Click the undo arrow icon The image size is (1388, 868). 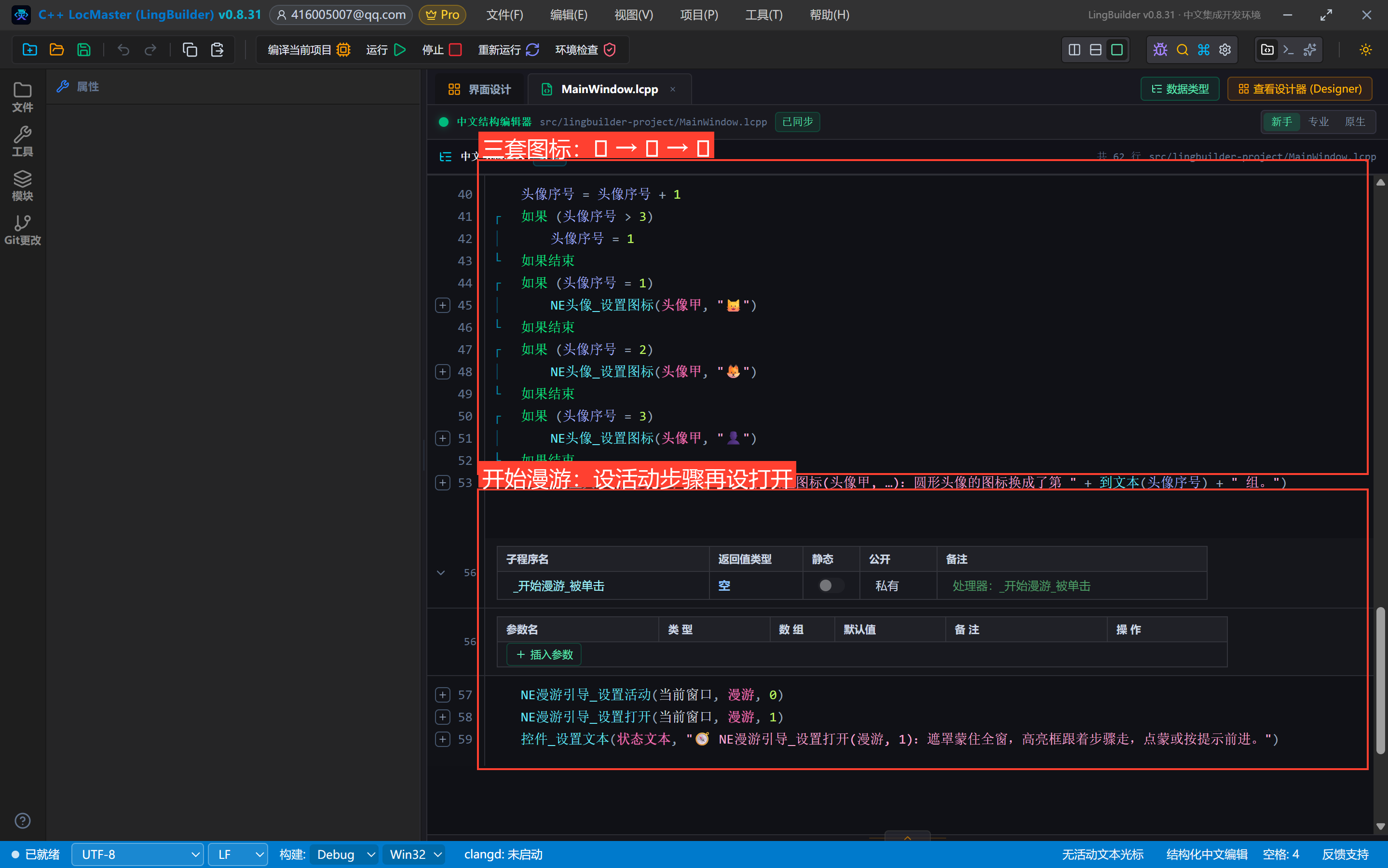click(123, 50)
